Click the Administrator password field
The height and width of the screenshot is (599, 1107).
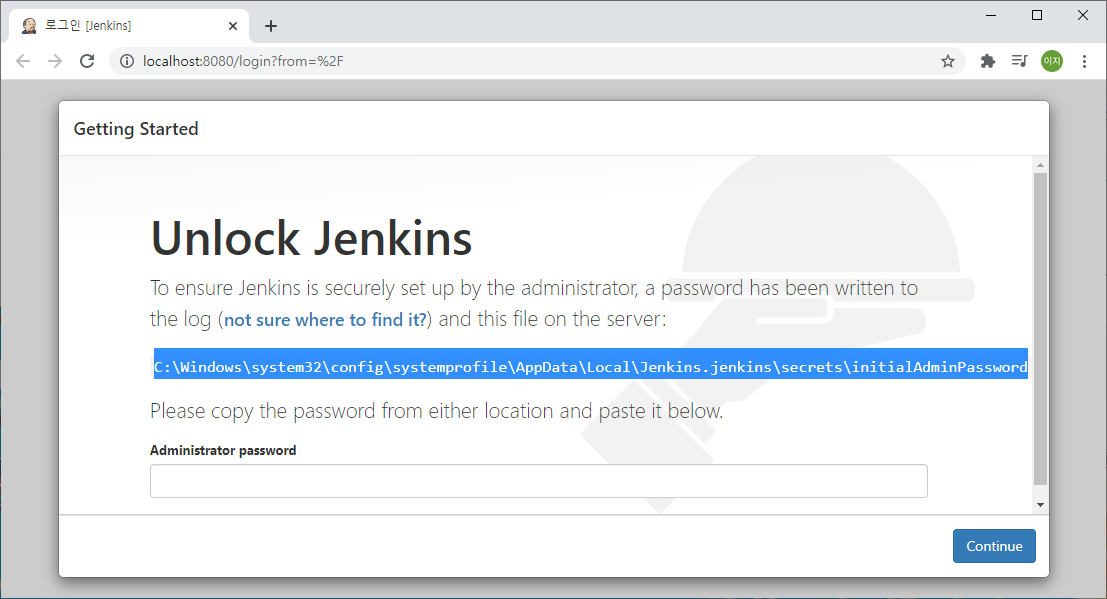click(539, 481)
